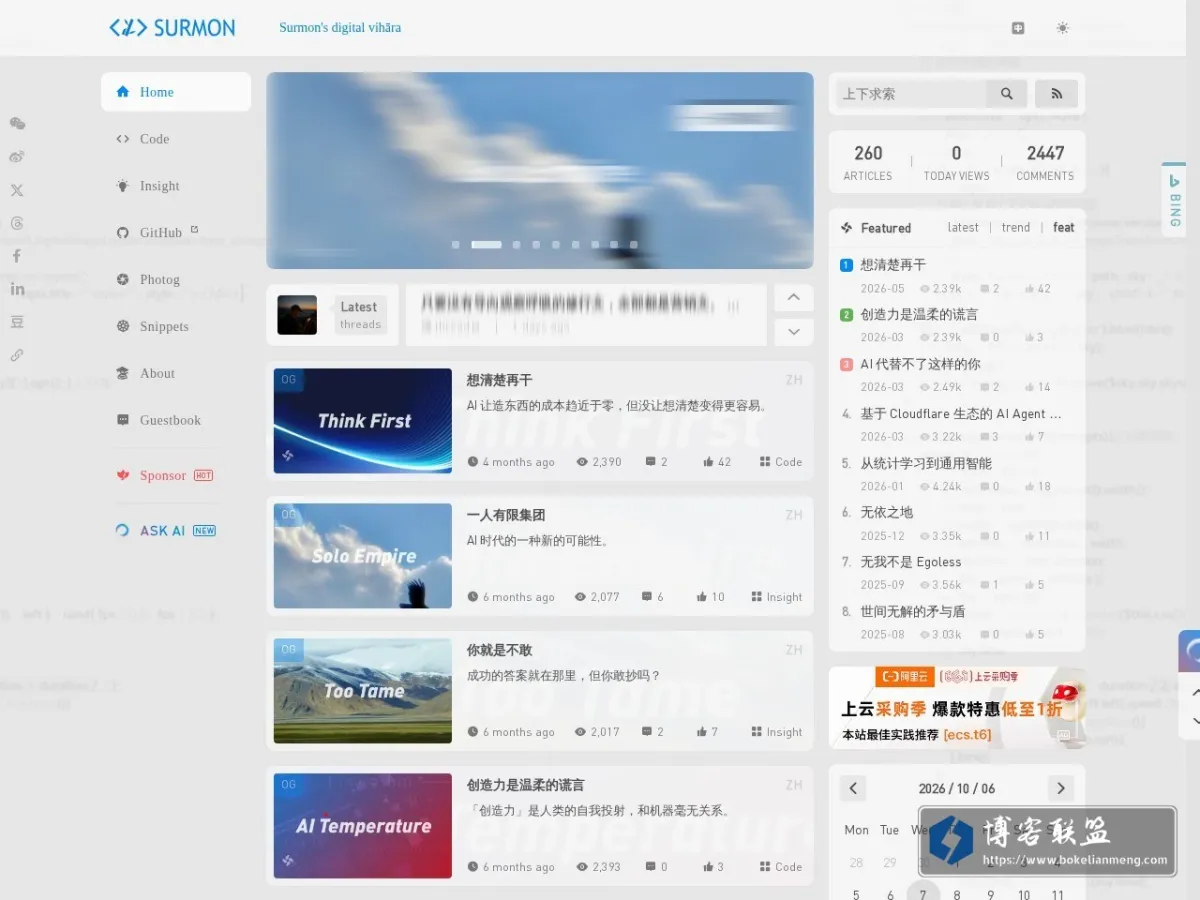
Task: Click the comments icon on 你就是不敢 post
Action: (647, 732)
